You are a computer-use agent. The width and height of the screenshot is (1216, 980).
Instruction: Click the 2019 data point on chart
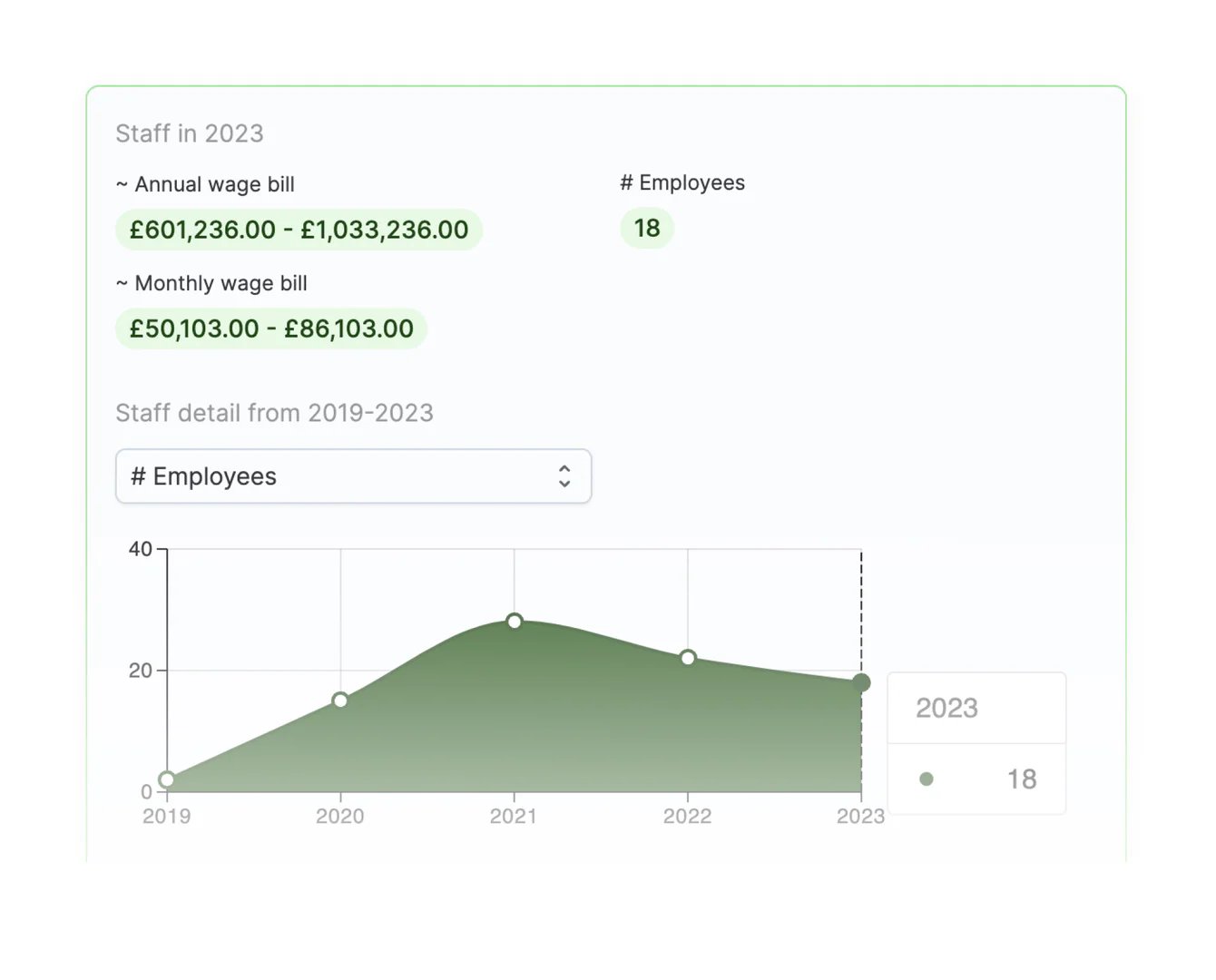[x=167, y=779]
